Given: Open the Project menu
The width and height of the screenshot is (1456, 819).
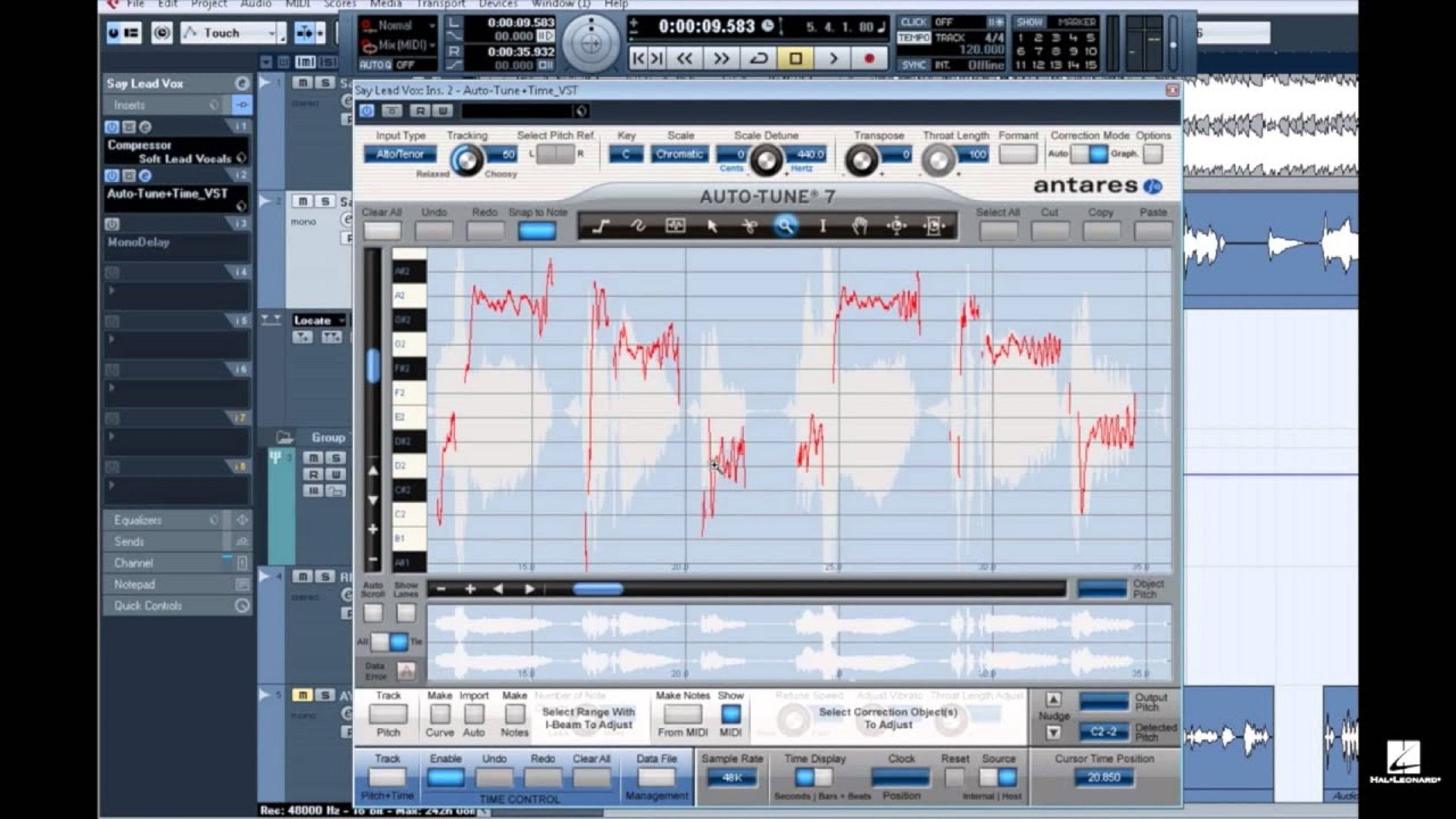Looking at the screenshot, I should [209, 4].
